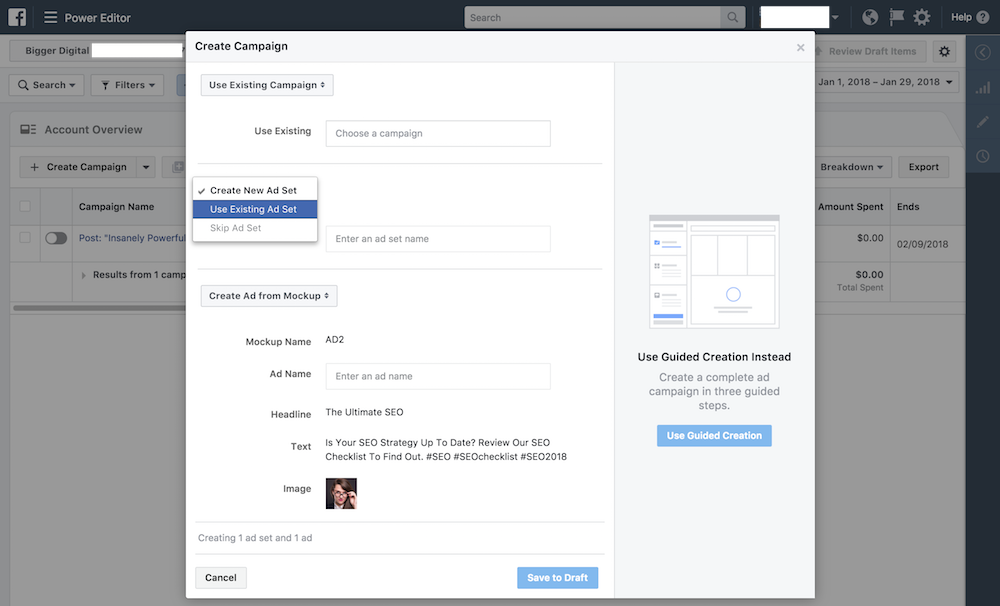
Task: Click the horizontal scrollbar under the table
Action: [x=99, y=307]
